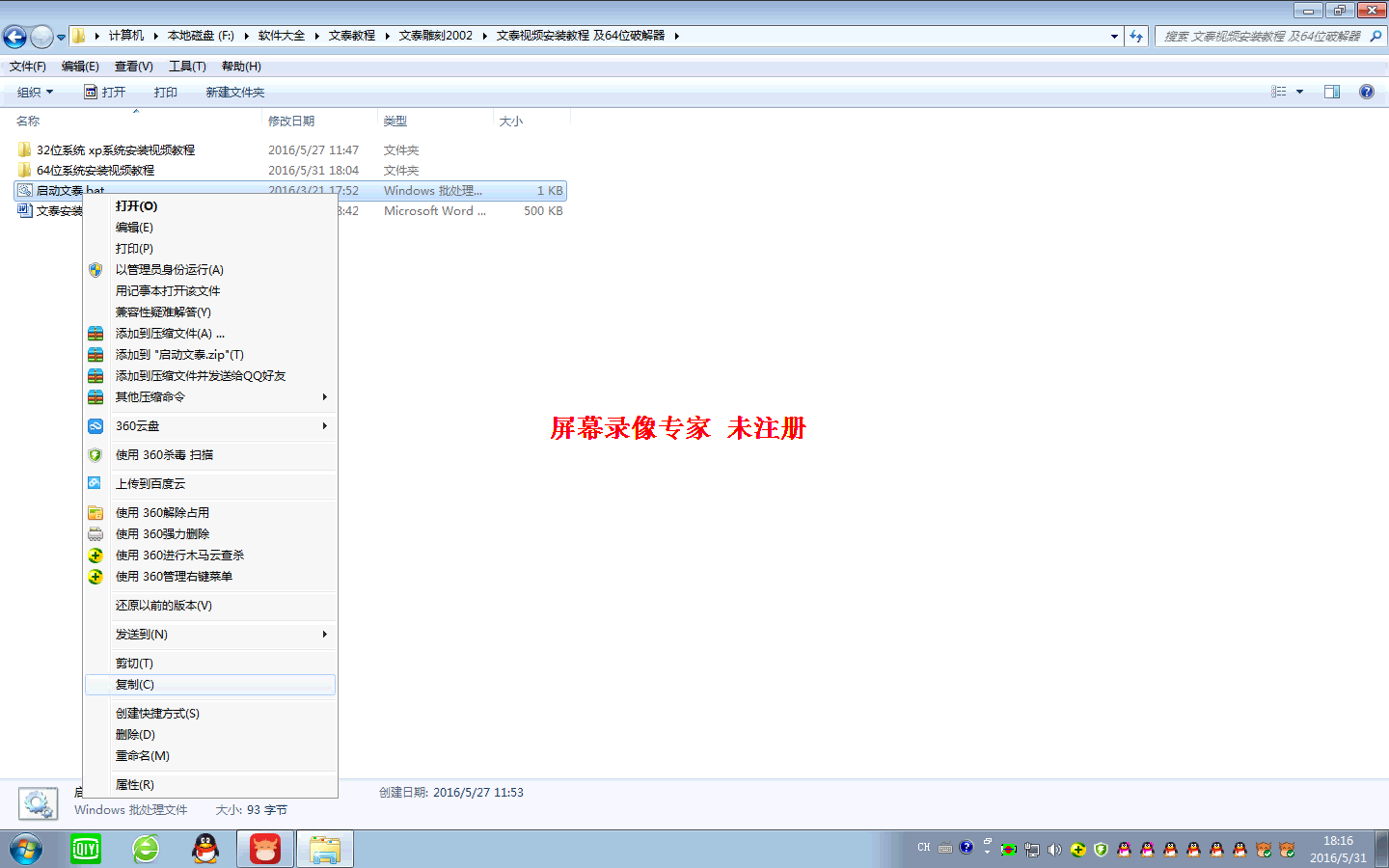Click the volume speaker tray icon
The width and height of the screenshot is (1389, 868).
1054,850
